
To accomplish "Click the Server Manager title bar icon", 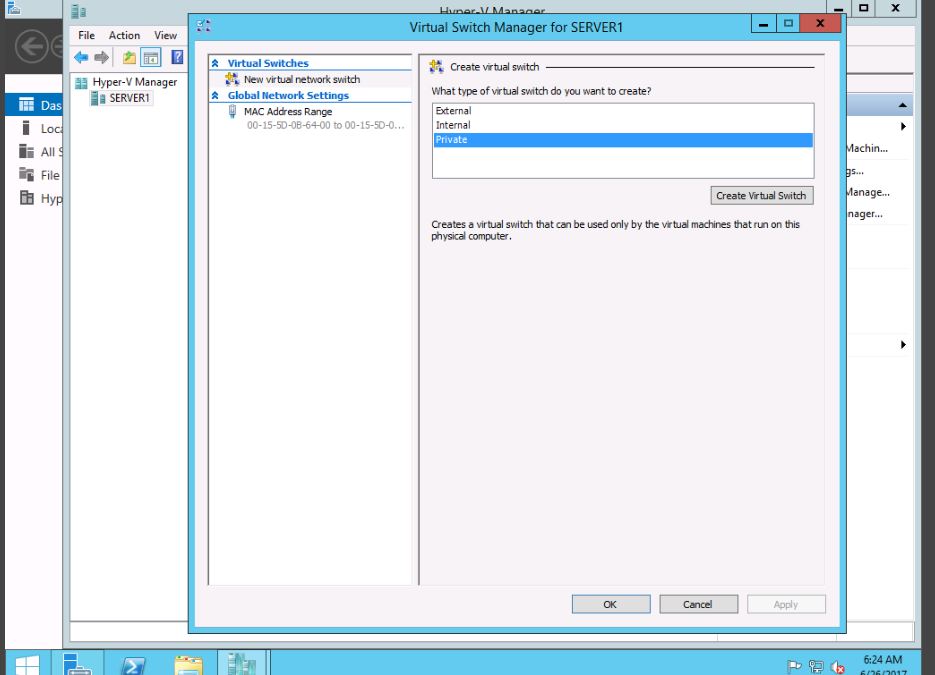I will 13,7.
